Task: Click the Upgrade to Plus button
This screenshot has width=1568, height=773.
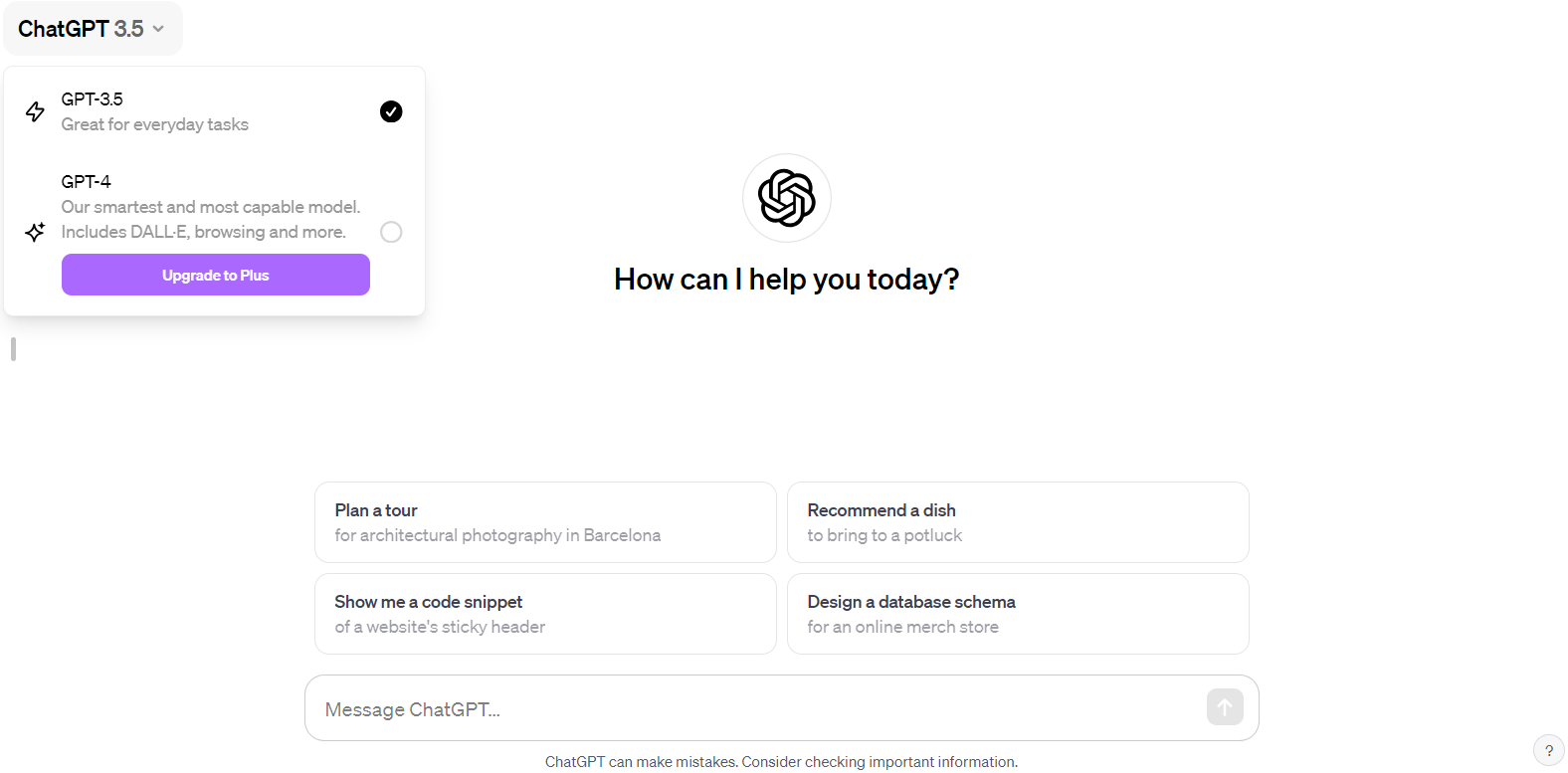Action: pyautogui.click(x=216, y=275)
